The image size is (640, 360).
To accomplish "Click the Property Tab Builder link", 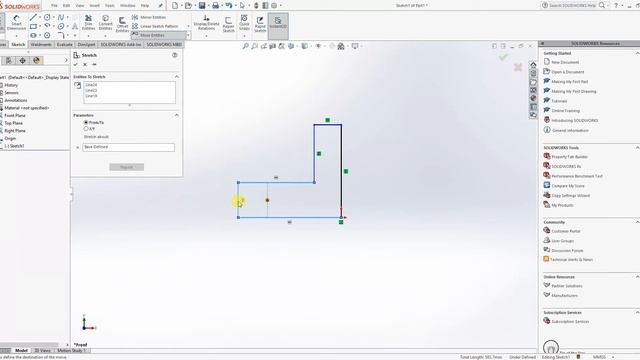I will tap(569, 157).
